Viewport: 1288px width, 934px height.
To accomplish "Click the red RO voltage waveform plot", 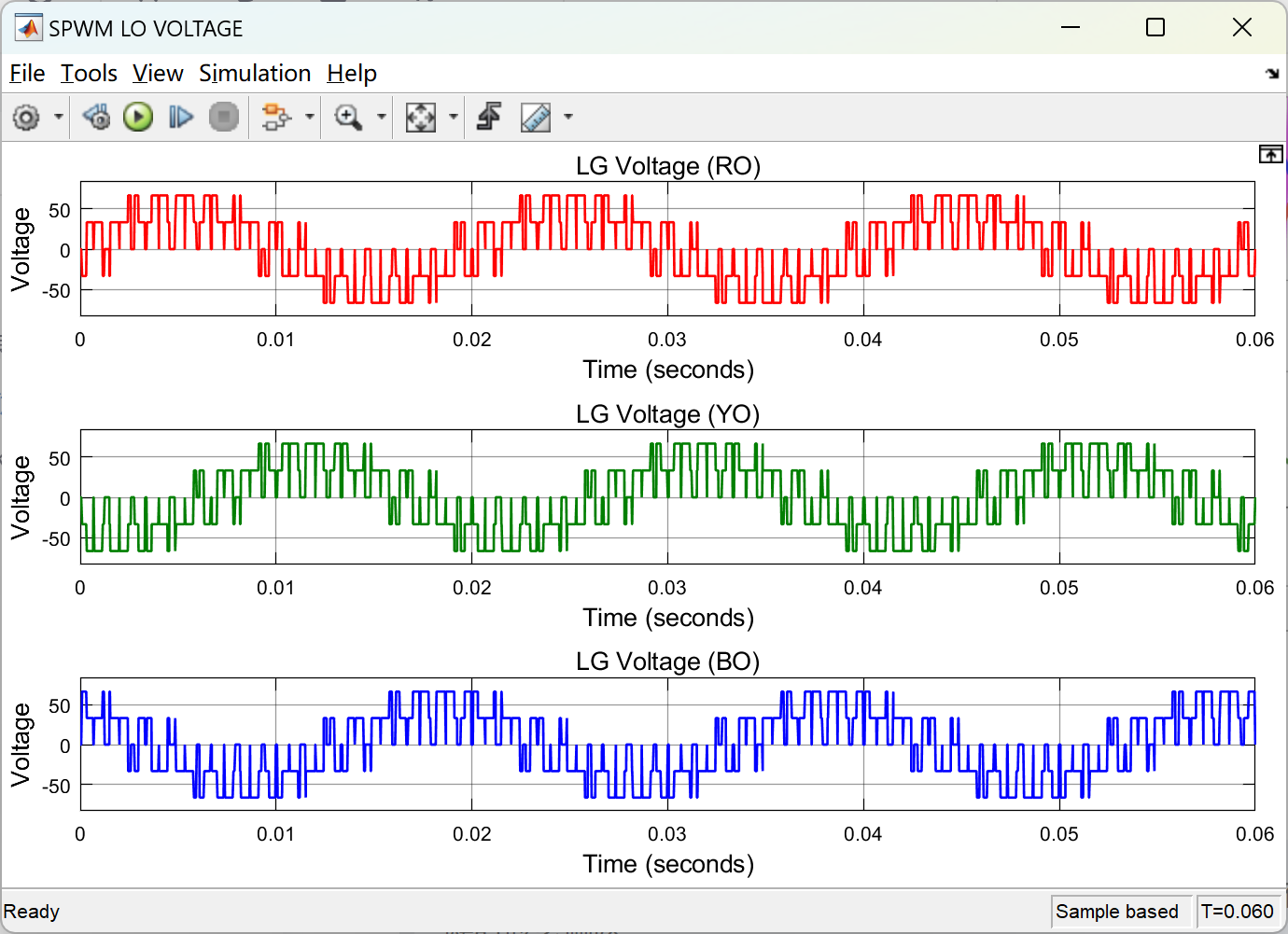I will 667,248.
